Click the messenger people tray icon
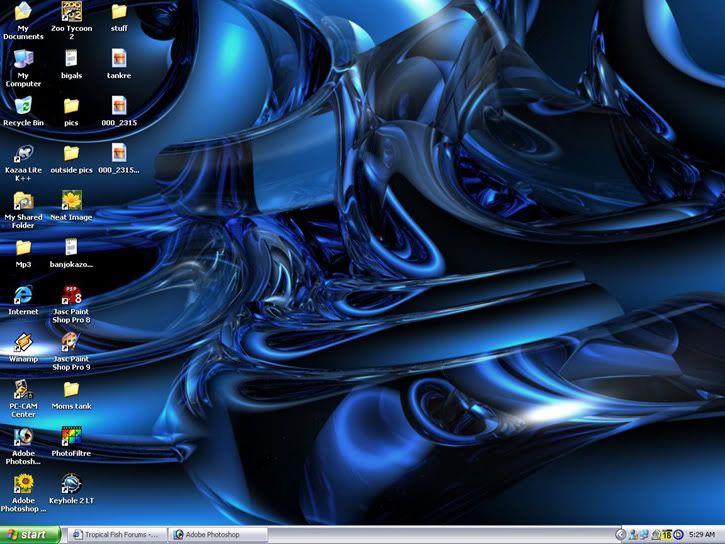 coord(633,535)
